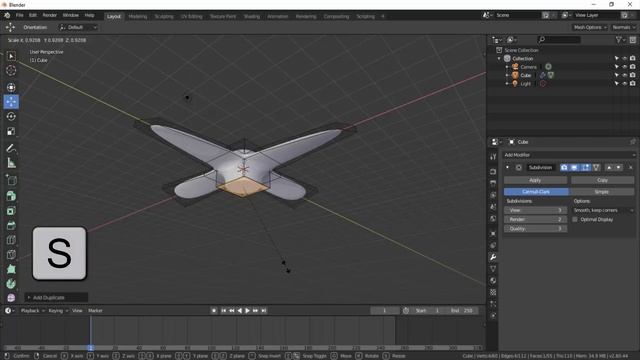Switch to the Modeling workspace tab
This screenshot has width=640, height=360.
point(138,17)
